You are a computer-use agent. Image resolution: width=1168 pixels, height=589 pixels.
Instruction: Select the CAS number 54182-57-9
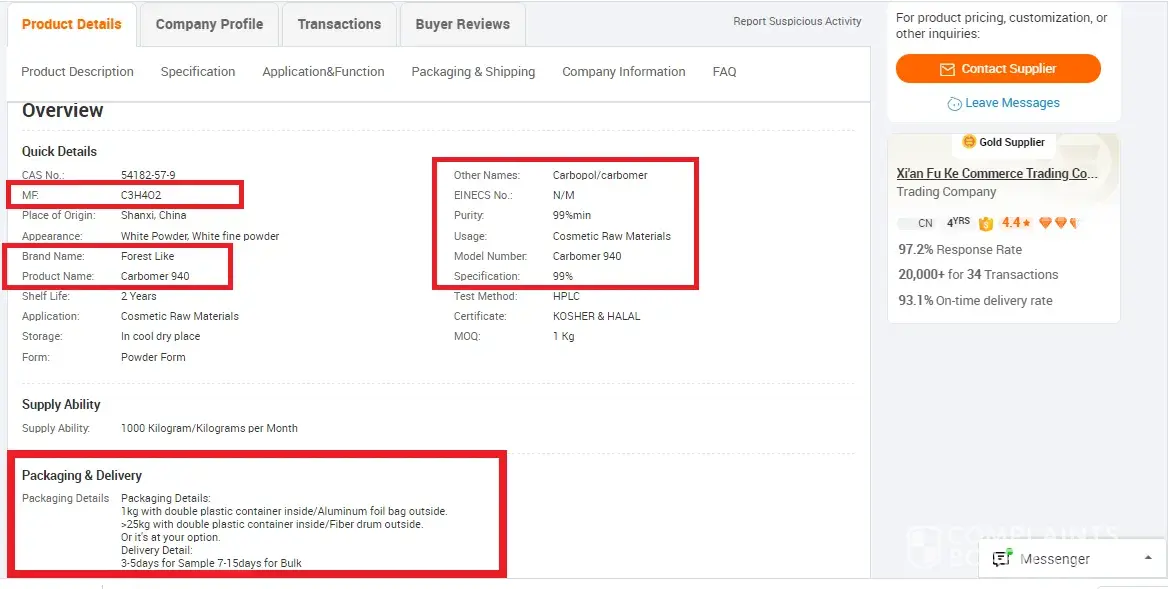click(x=148, y=175)
